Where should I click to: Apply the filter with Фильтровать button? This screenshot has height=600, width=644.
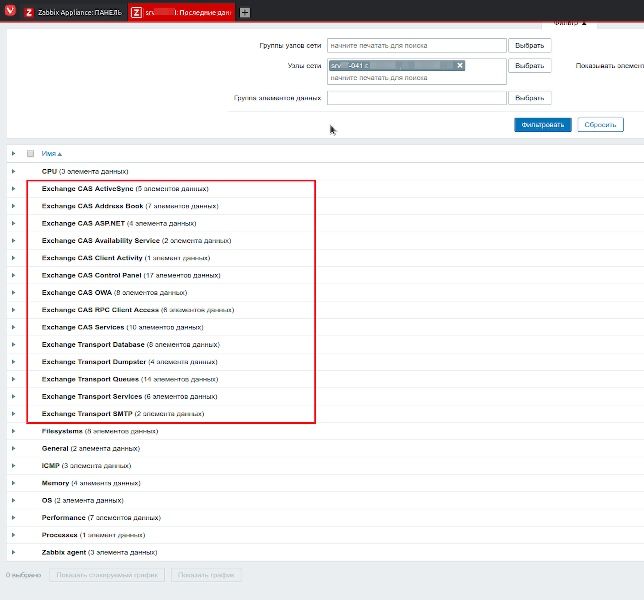coord(543,125)
